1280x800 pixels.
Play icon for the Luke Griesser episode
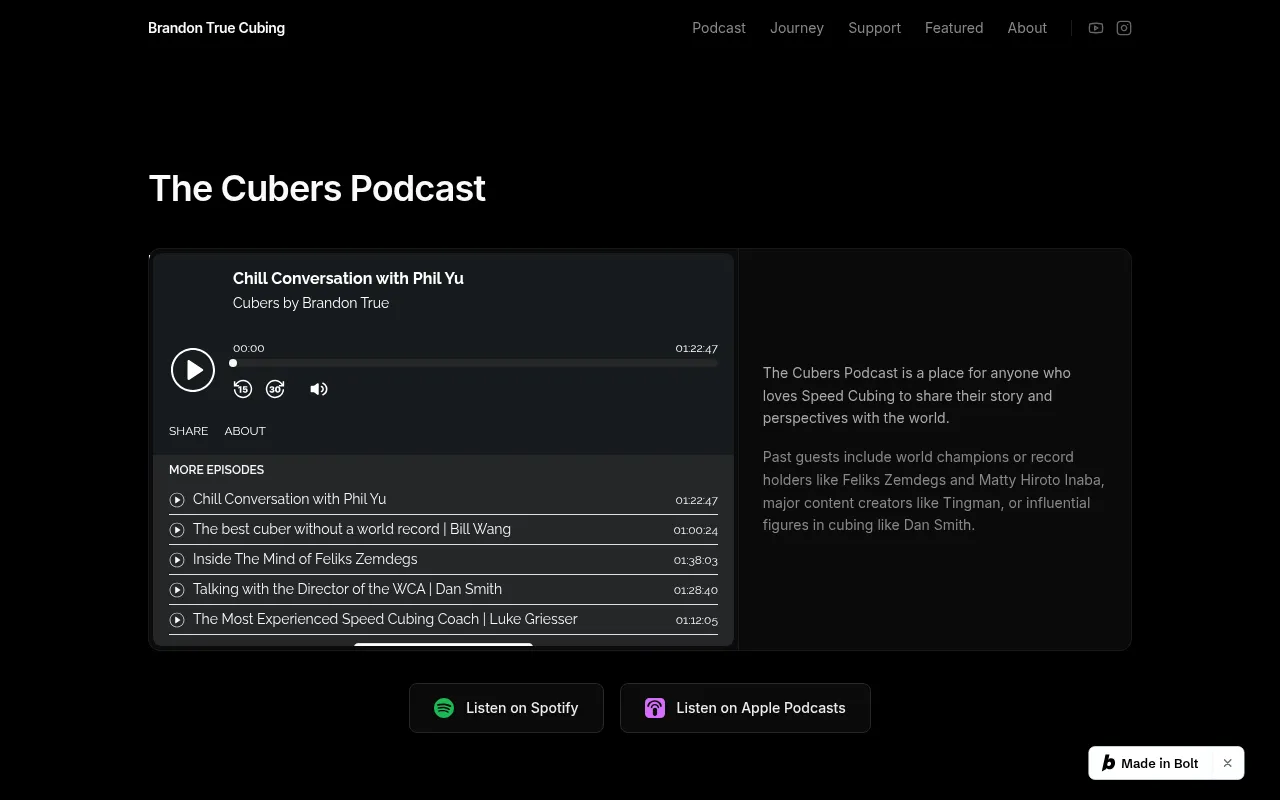pyautogui.click(x=177, y=620)
